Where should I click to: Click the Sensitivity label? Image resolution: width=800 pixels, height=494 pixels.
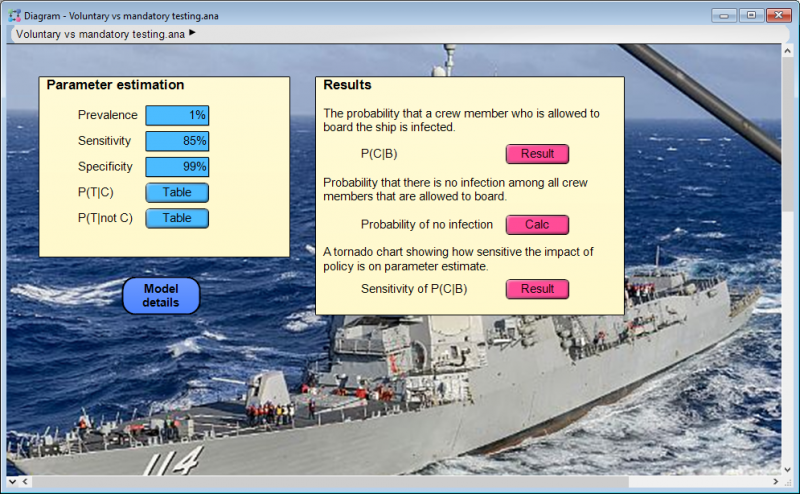pos(105,140)
